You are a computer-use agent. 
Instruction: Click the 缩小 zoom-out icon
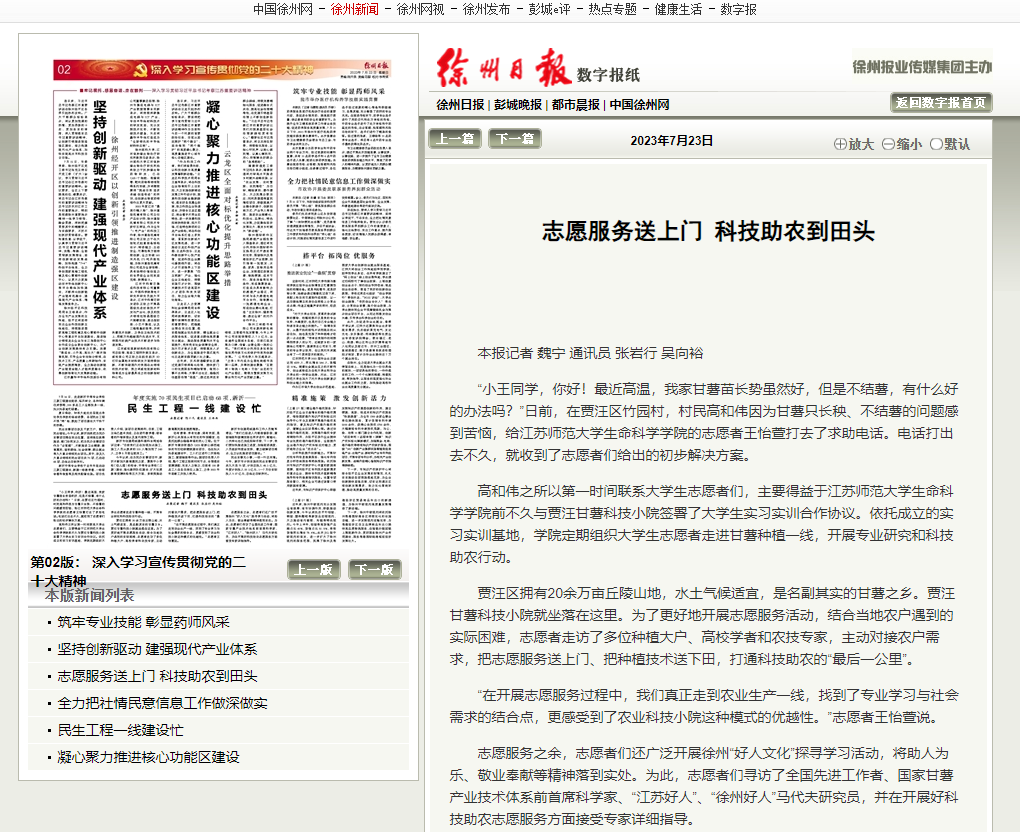pyautogui.click(x=888, y=144)
